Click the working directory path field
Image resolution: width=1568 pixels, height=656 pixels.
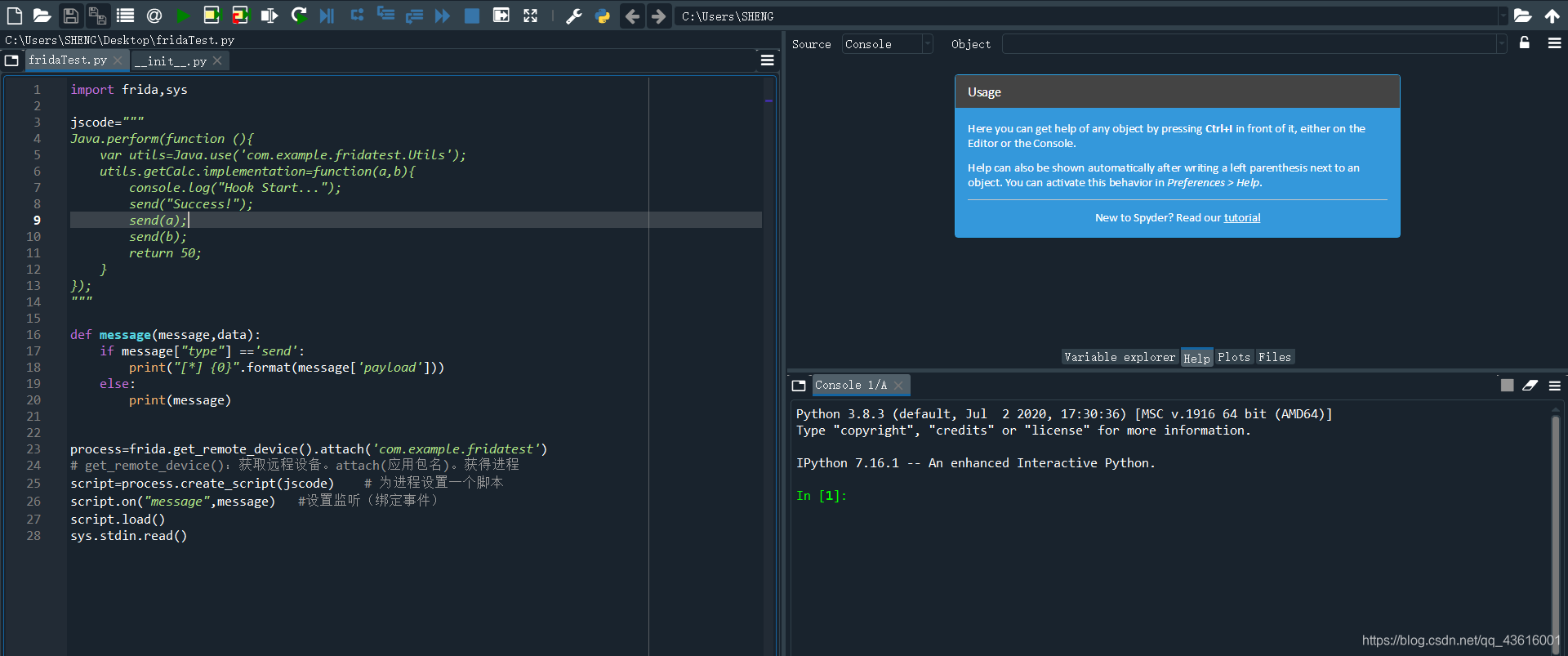pos(1086,16)
